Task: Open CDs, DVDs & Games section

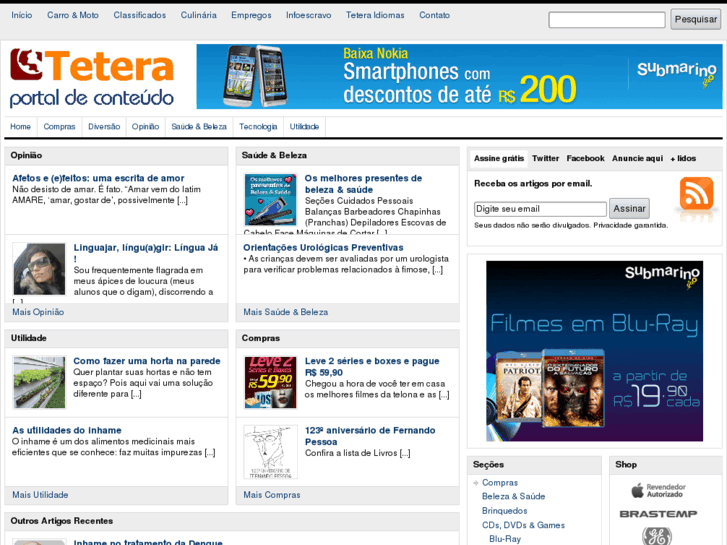Action: pos(523,525)
